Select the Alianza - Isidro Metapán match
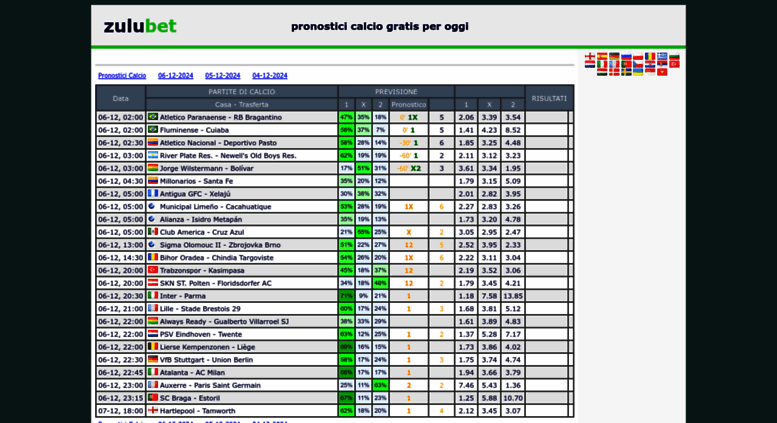Screen dimensions: 777x423 pyautogui.click(x=201, y=219)
